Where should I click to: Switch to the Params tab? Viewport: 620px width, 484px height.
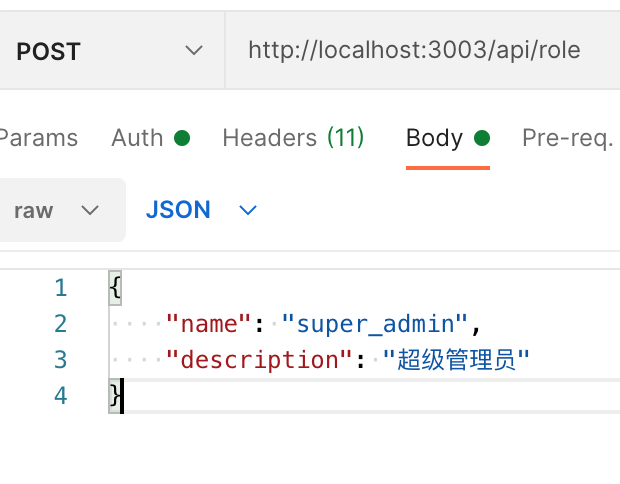click(x=38, y=138)
